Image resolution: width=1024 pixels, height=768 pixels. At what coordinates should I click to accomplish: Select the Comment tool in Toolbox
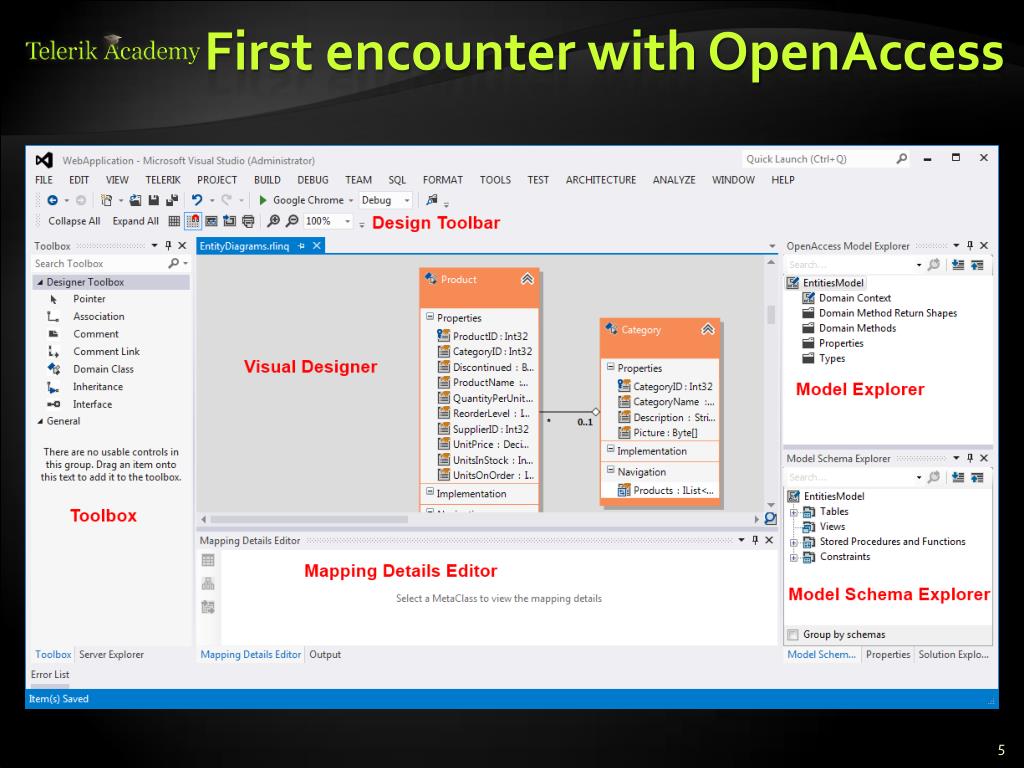pyautogui.click(x=96, y=334)
